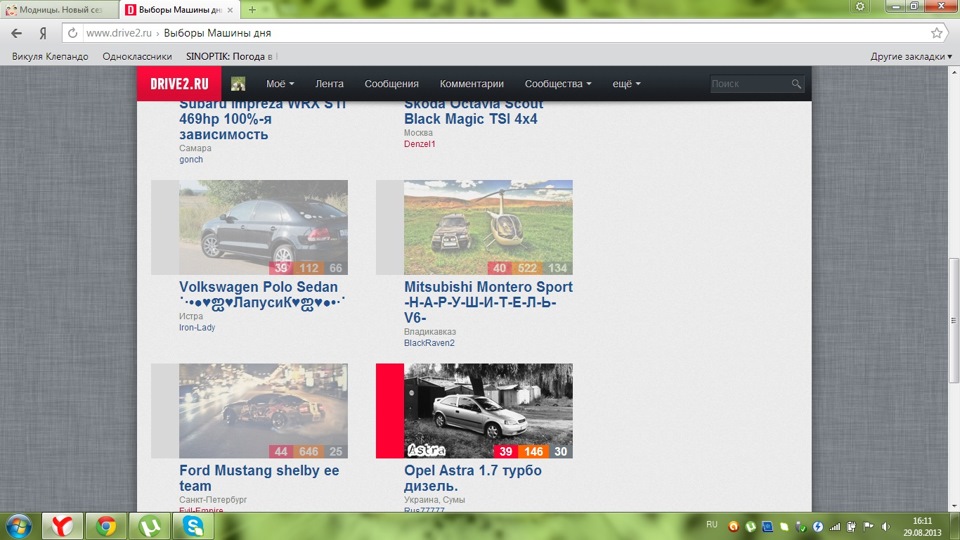
Task: Toggle vote bar for Mitsubishi Montero Sport
Action: [389, 227]
